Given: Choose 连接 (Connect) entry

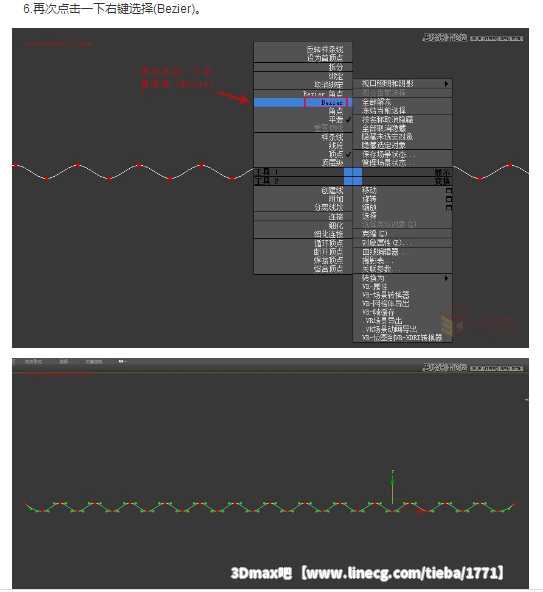Looking at the screenshot, I should [x=336, y=217].
